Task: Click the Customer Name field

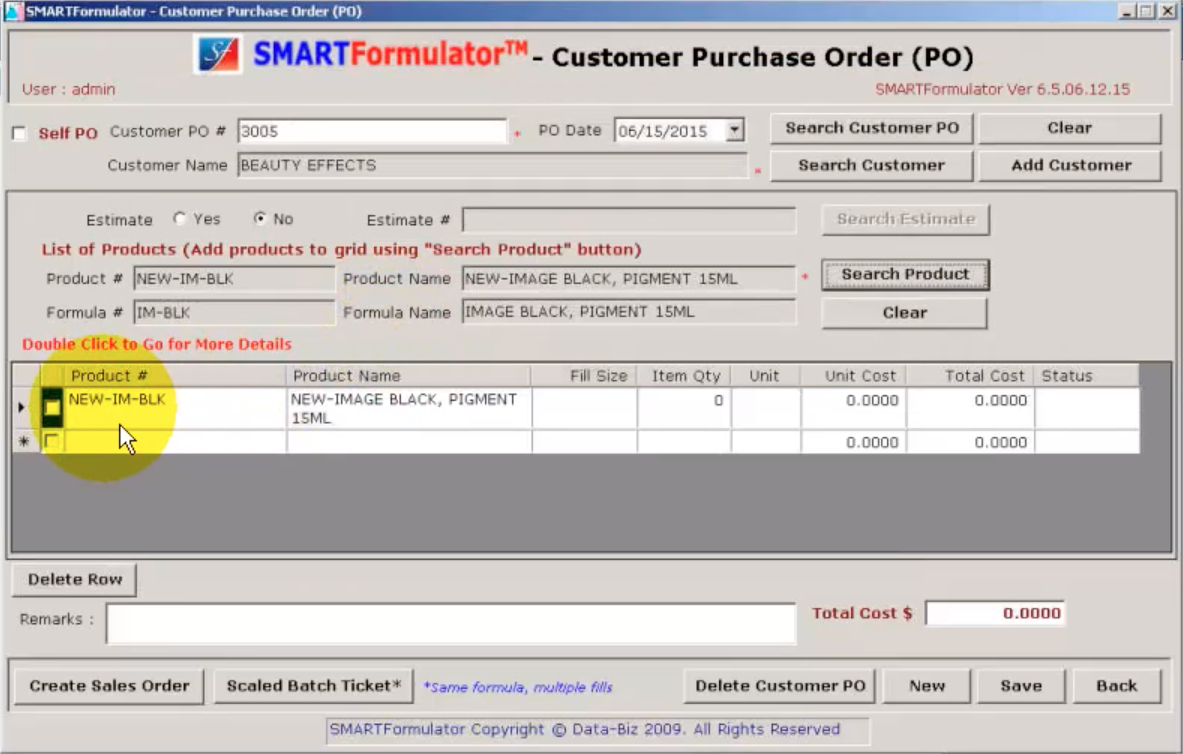Action: [x=493, y=165]
